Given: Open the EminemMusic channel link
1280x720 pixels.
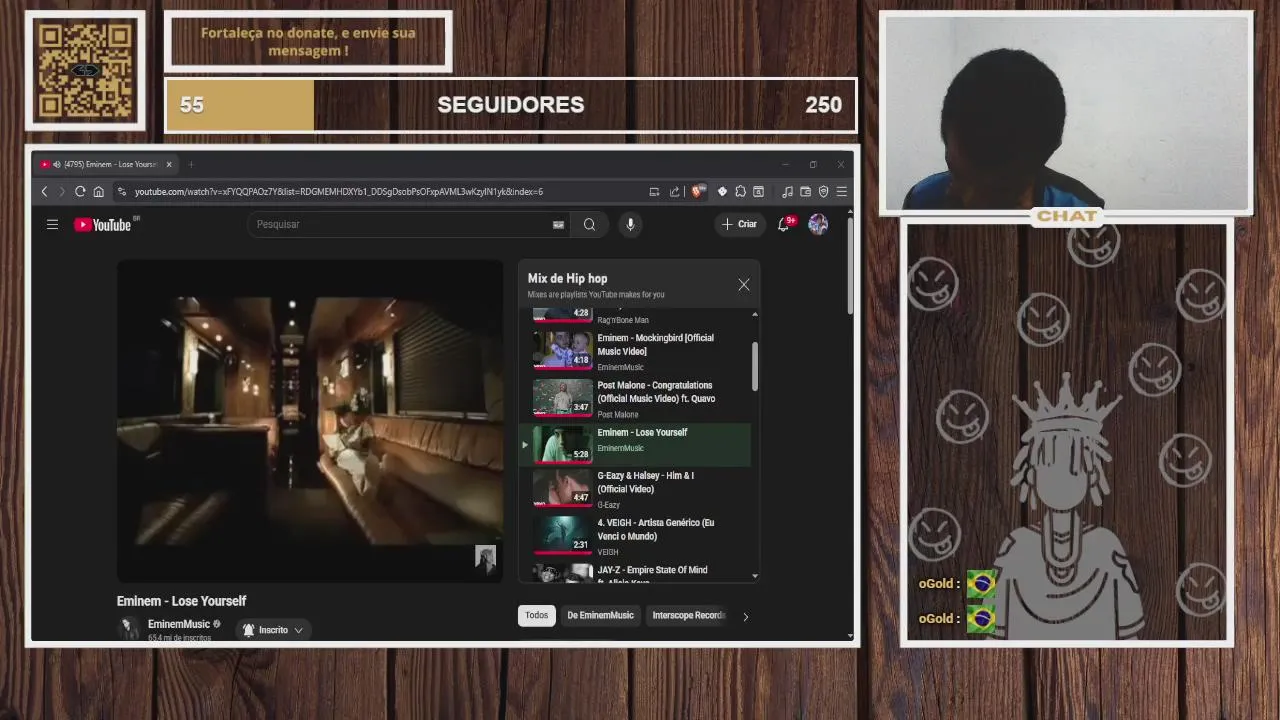Looking at the screenshot, I should [179, 624].
